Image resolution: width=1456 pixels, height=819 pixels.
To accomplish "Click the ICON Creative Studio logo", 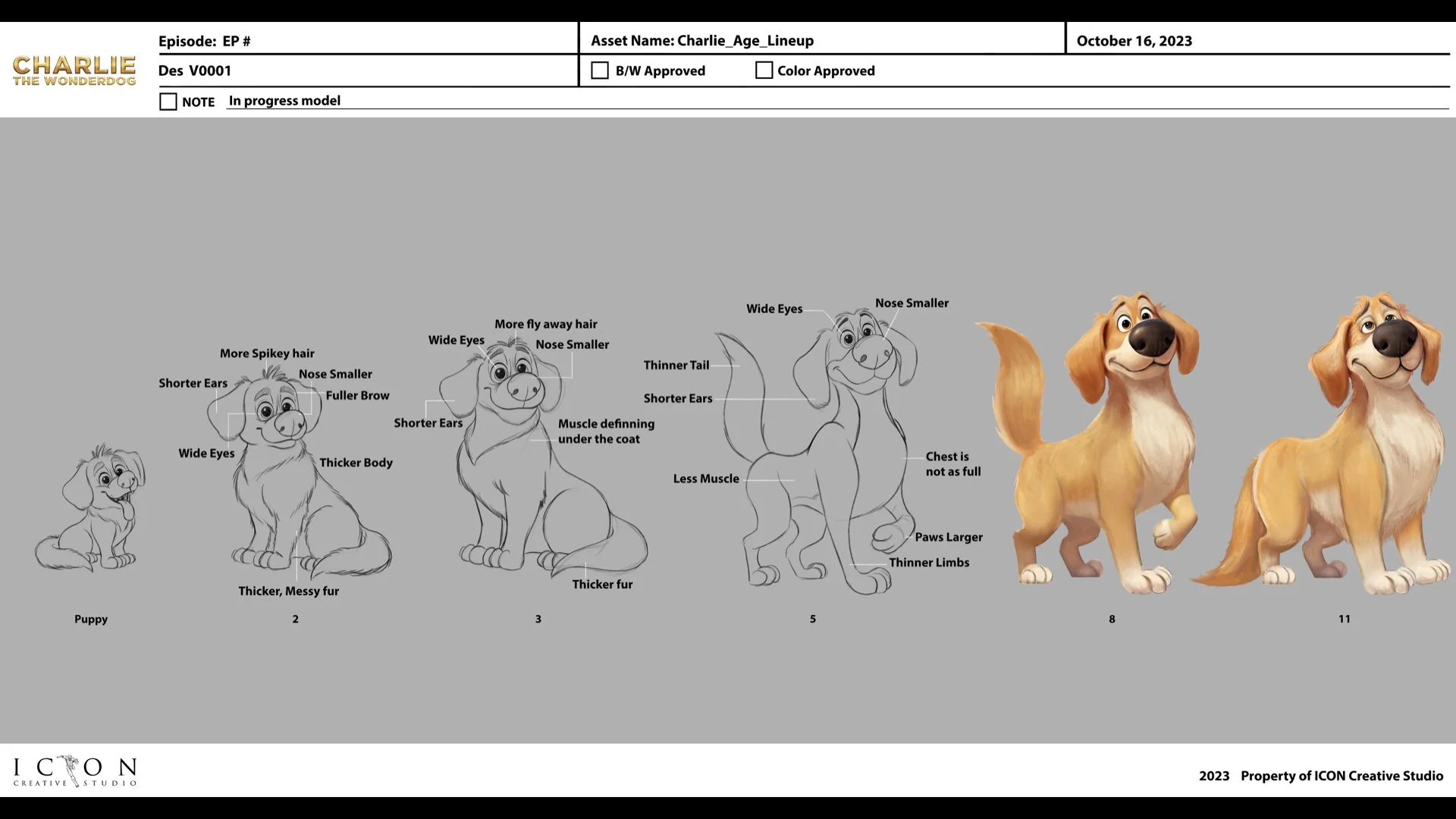I will coord(74,771).
